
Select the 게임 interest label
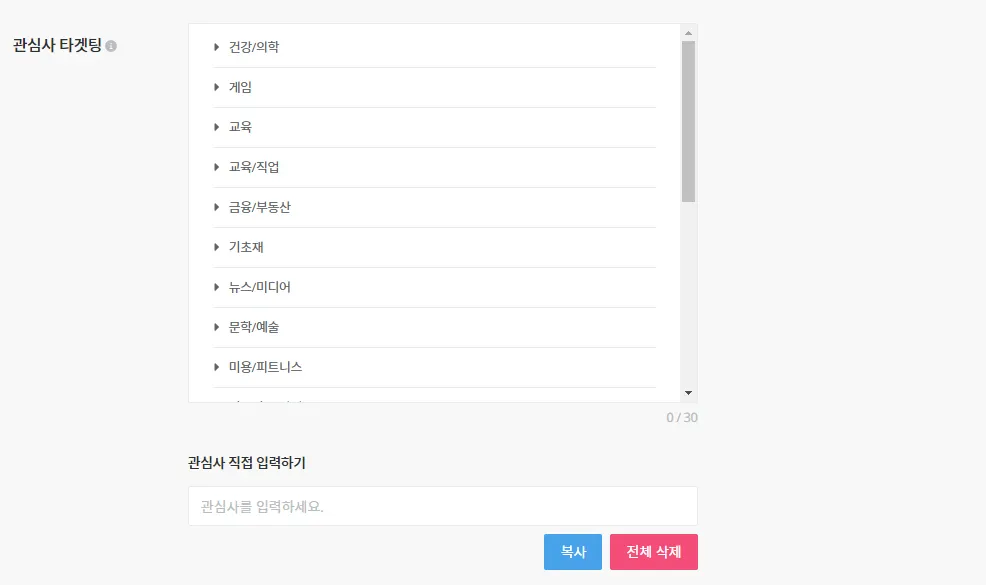[240, 87]
